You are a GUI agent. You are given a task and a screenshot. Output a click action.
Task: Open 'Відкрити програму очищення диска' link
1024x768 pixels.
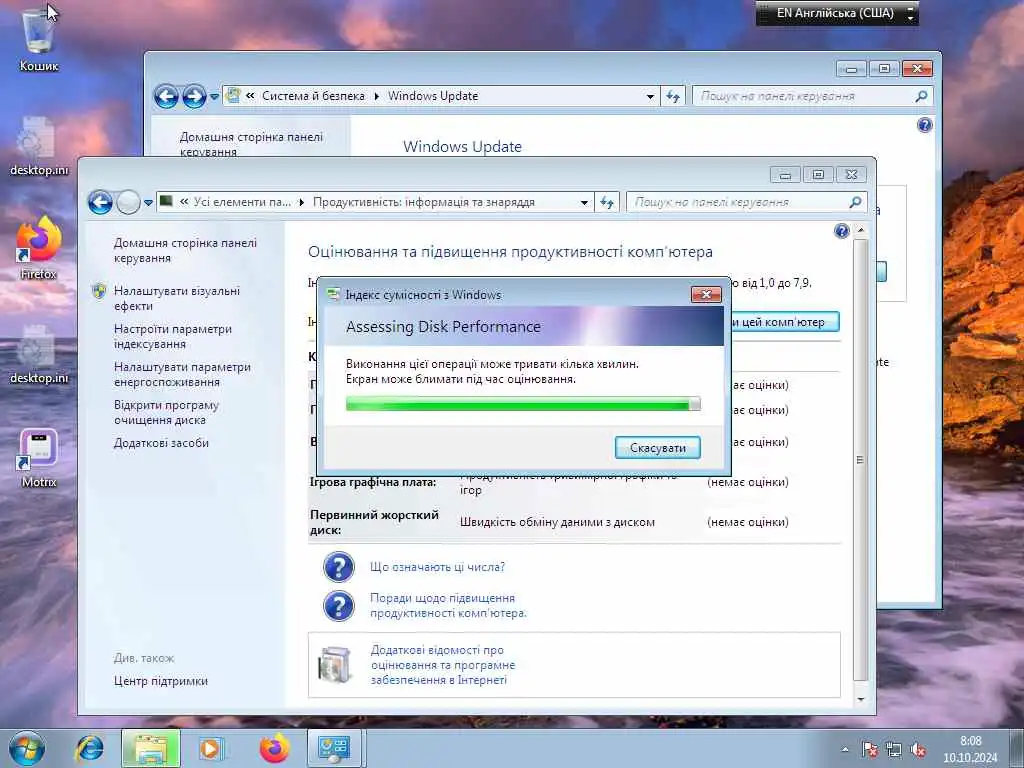pos(166,412)
